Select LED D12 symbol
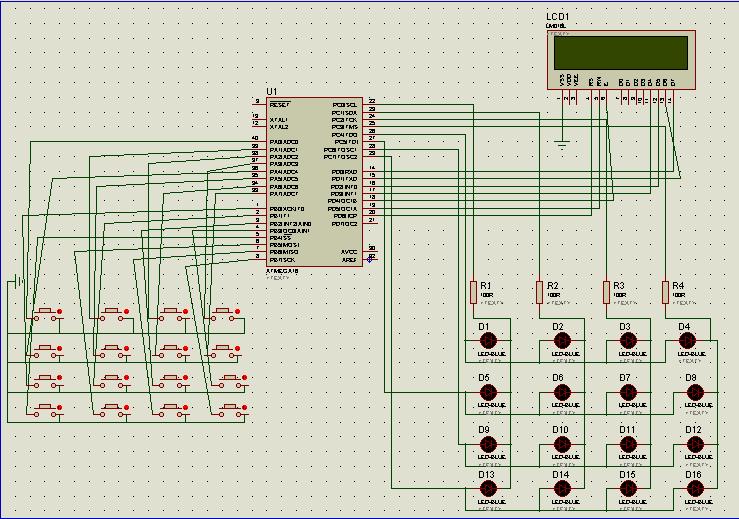739x519 pixels. (695, 444)
